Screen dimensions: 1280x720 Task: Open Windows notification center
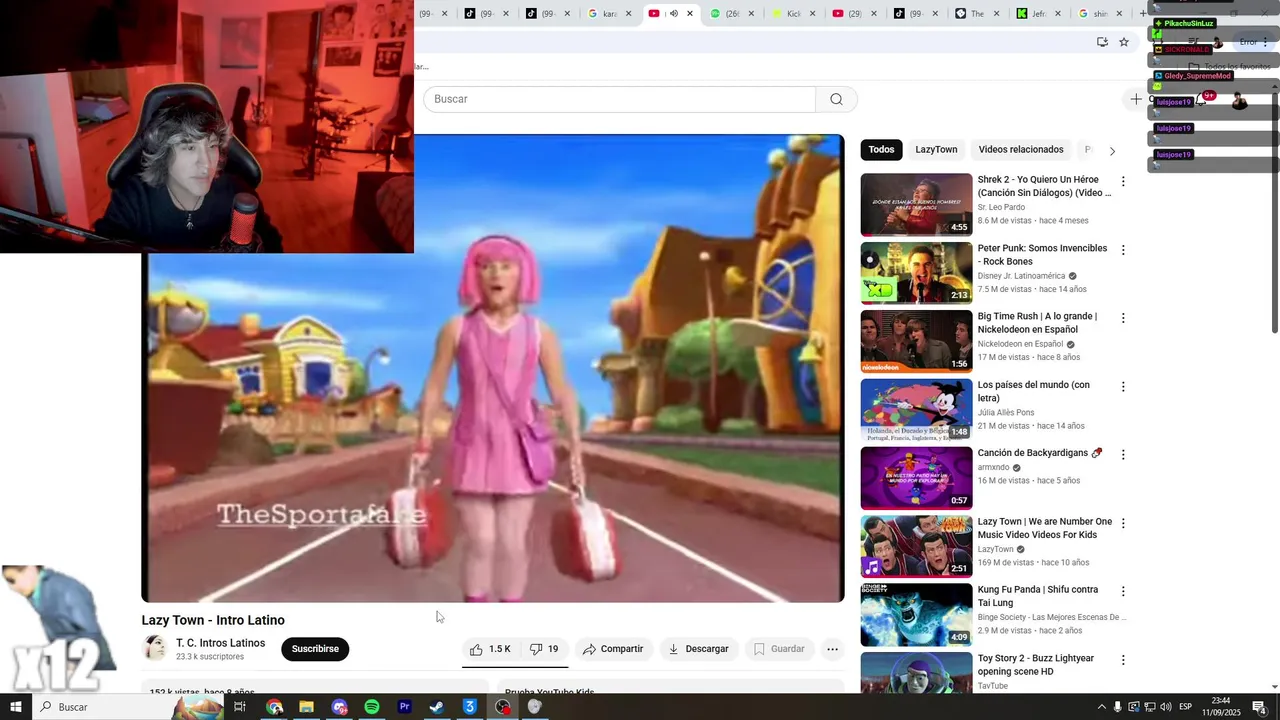pyautogui.click(x=1259, y=707)
